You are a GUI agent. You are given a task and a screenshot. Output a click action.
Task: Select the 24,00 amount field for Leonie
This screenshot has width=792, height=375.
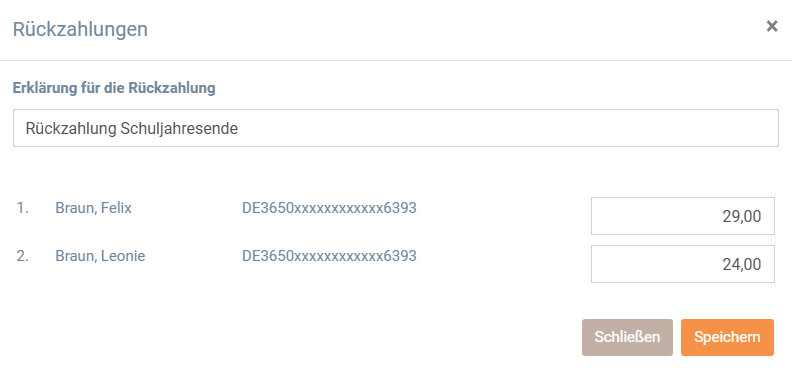[683, 264]
